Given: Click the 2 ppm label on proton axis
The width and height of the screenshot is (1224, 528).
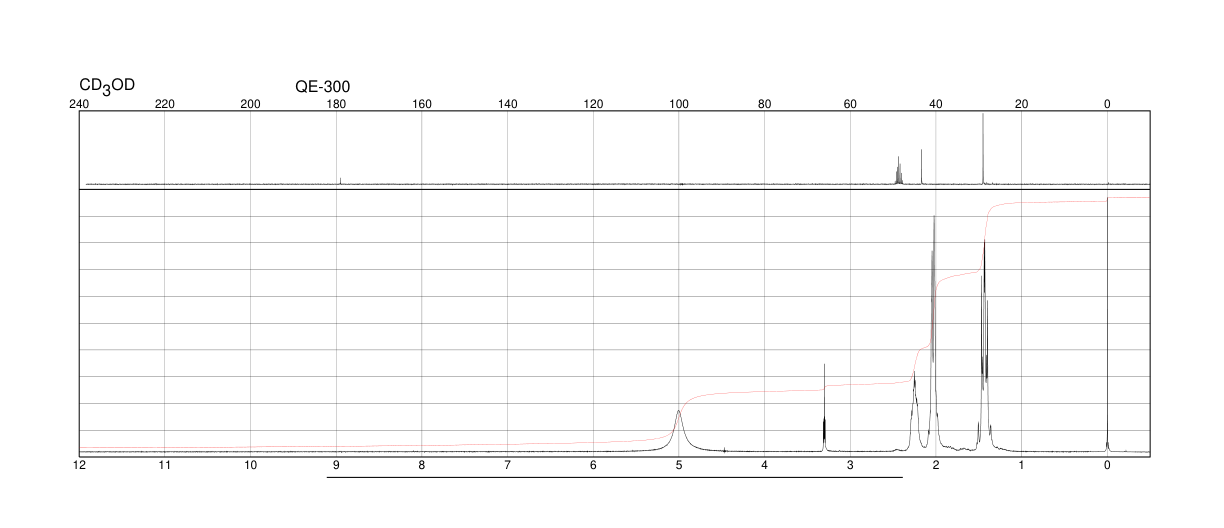Looking at the screenshot, I should pos(936,466).
